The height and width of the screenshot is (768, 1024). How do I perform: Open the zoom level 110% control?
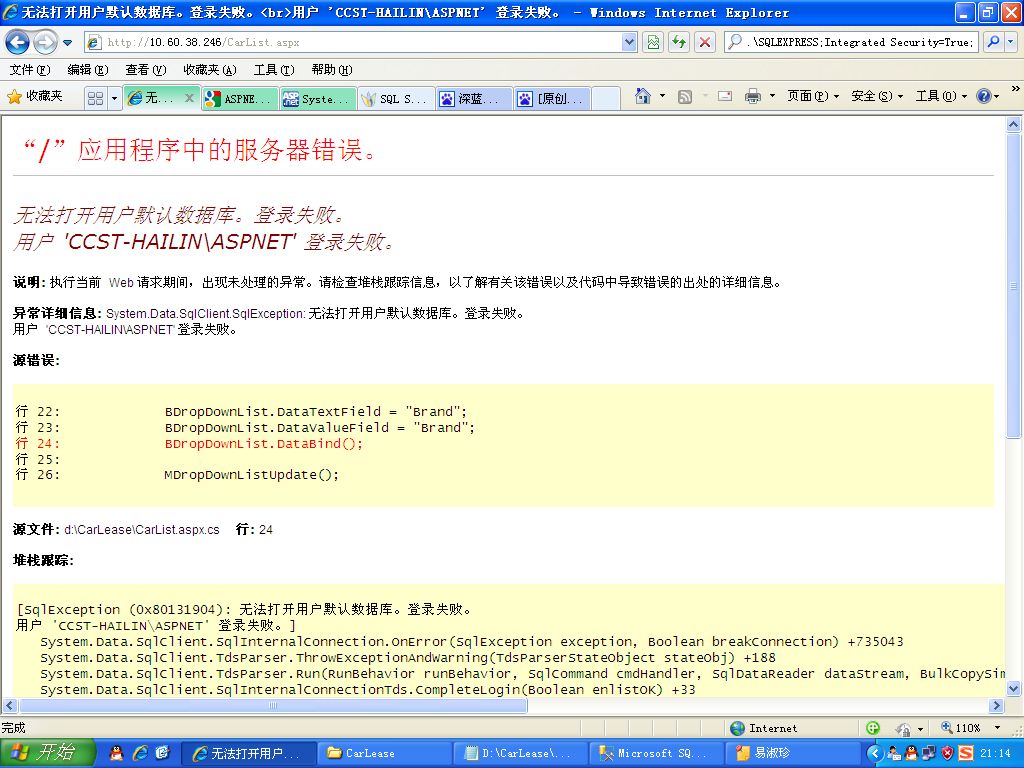coord(969,728)
